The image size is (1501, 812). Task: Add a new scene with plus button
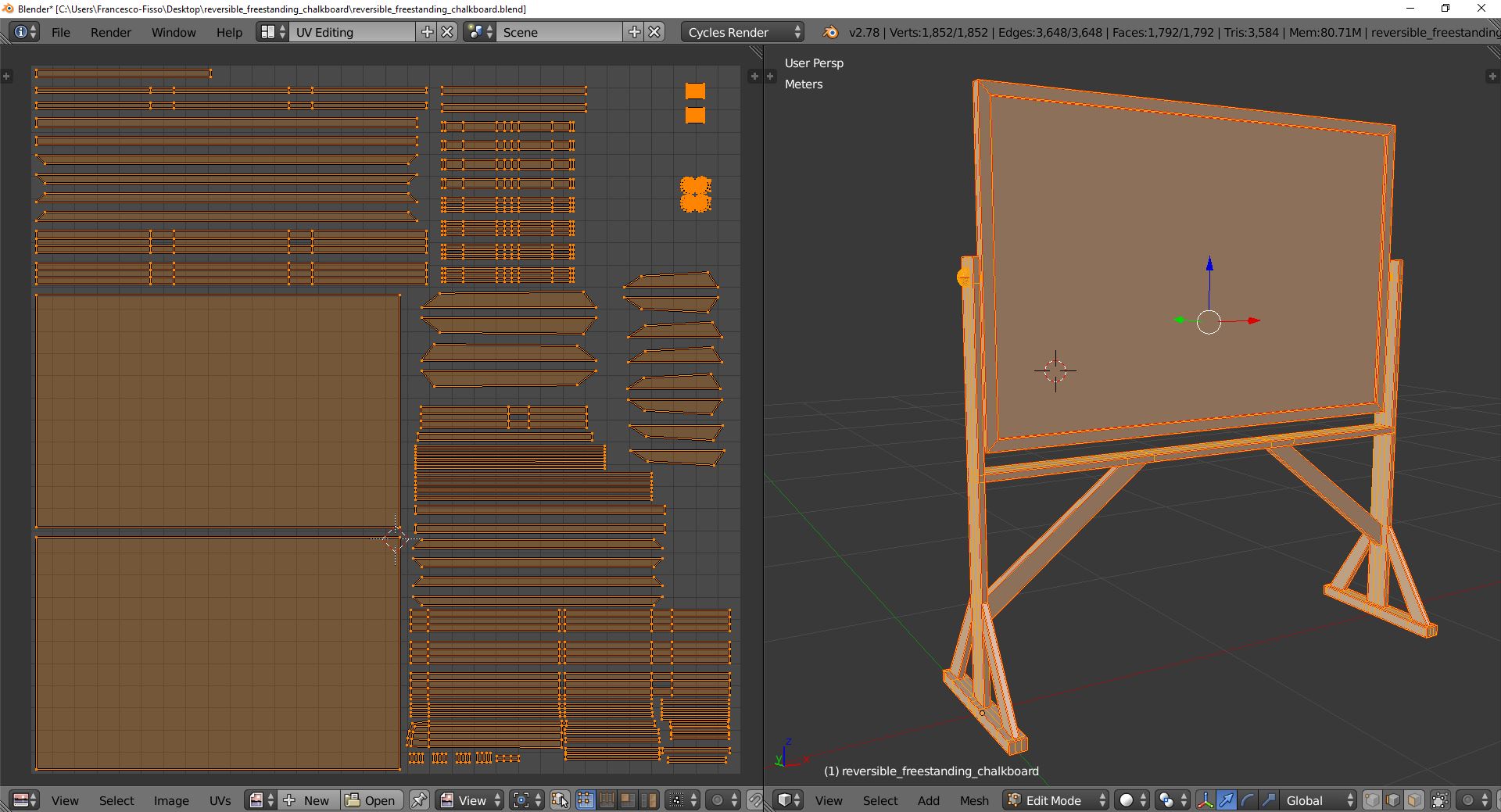coord(634,32)
